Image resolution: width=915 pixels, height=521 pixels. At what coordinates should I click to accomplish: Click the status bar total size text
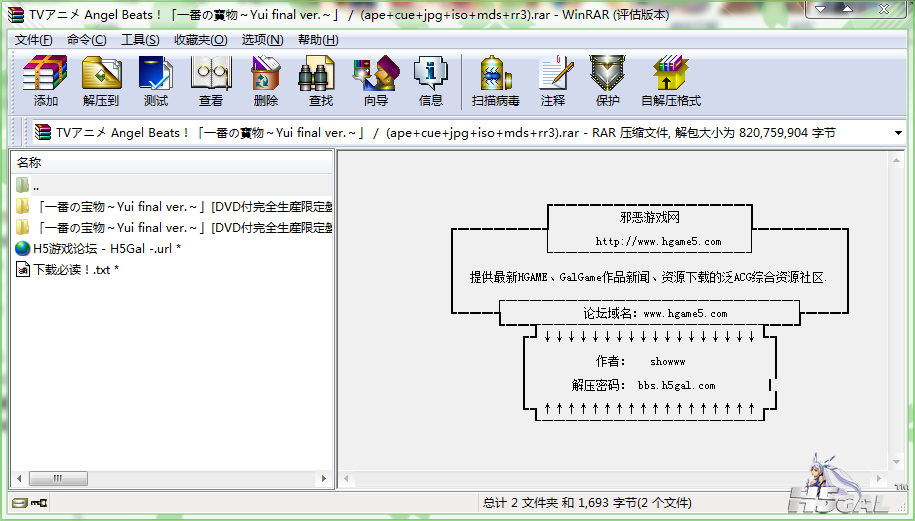point(587,502)
